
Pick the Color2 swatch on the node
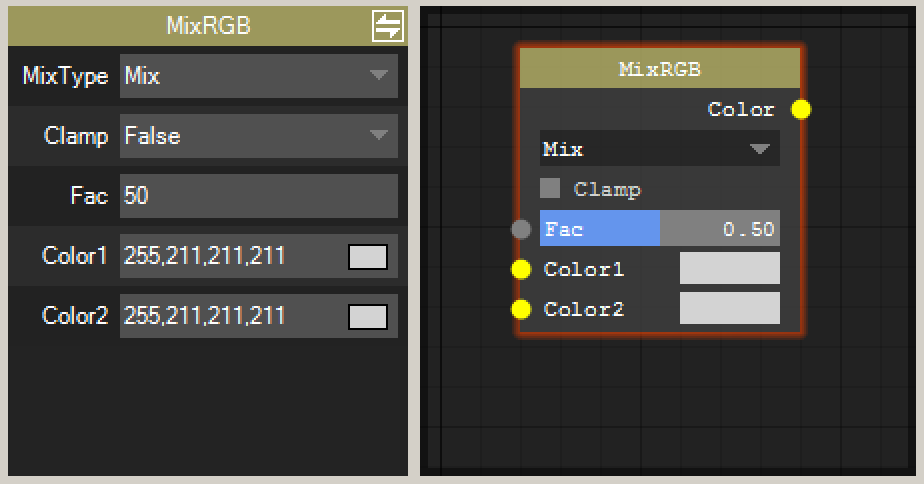[729, 308]
